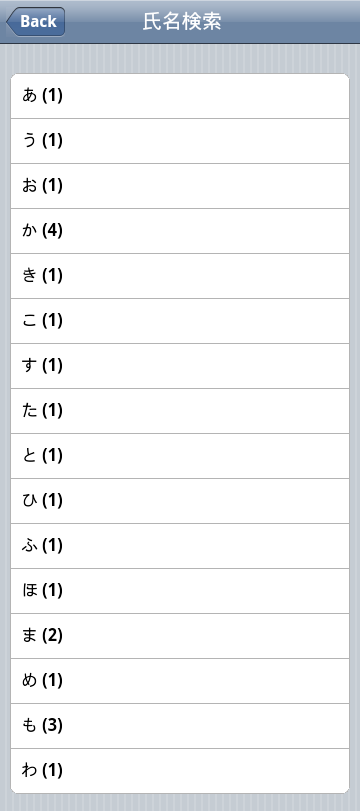Open the う (1) name group

[180, 141]
